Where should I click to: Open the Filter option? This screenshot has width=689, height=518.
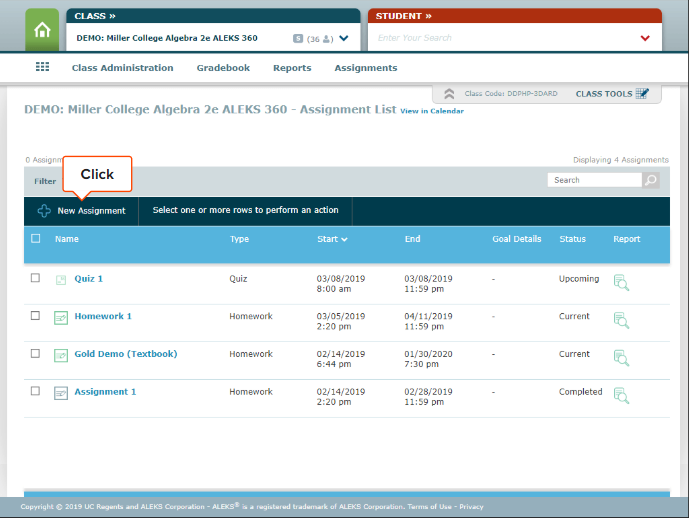tap(45, 181)
